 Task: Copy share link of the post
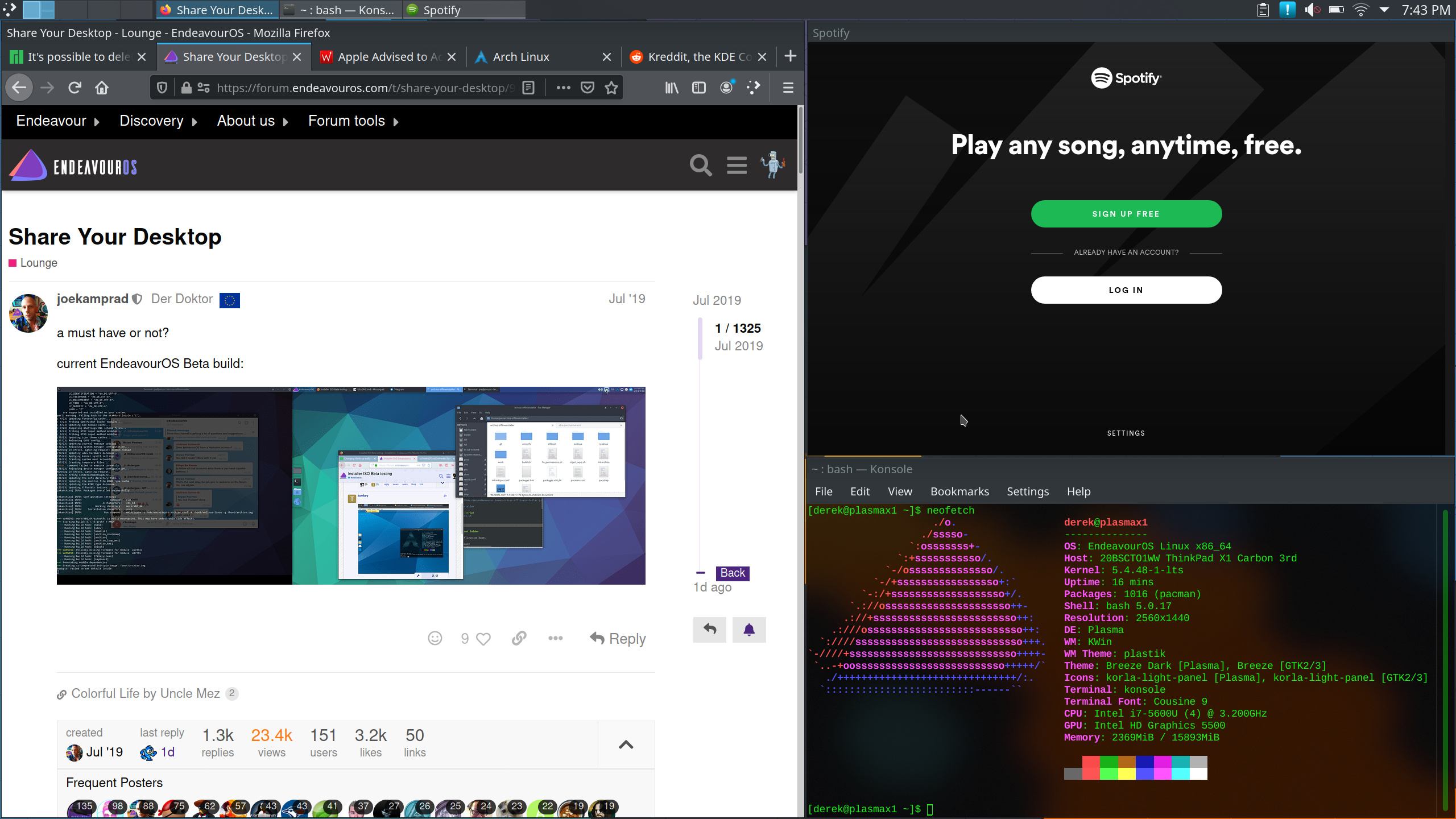click(519, 638)
